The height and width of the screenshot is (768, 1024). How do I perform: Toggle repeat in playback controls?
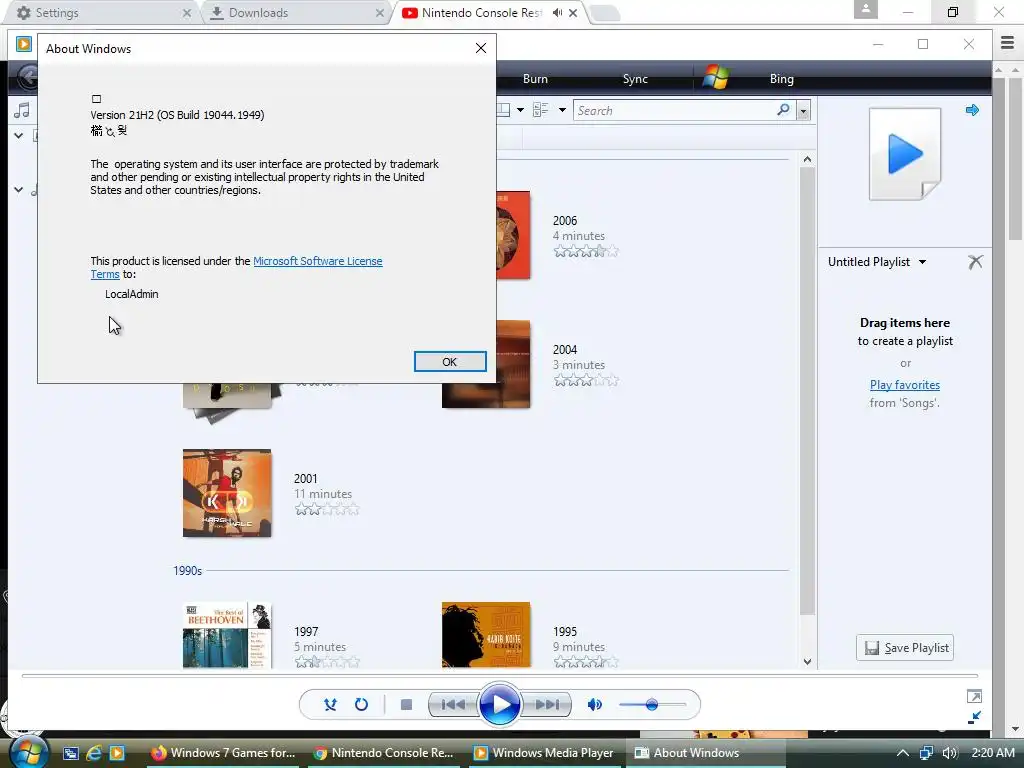(x=361, y=705)
